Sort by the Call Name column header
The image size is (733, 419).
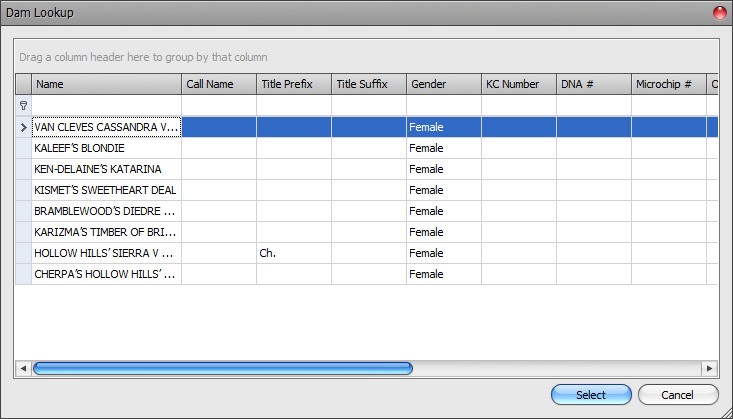tap(219, 84)
